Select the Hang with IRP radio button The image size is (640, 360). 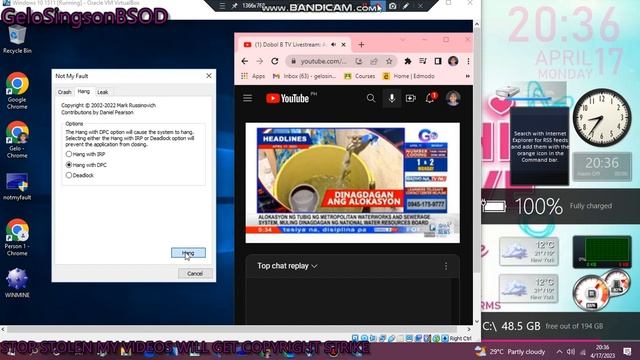pyautogui.click(x=85, y=154)
